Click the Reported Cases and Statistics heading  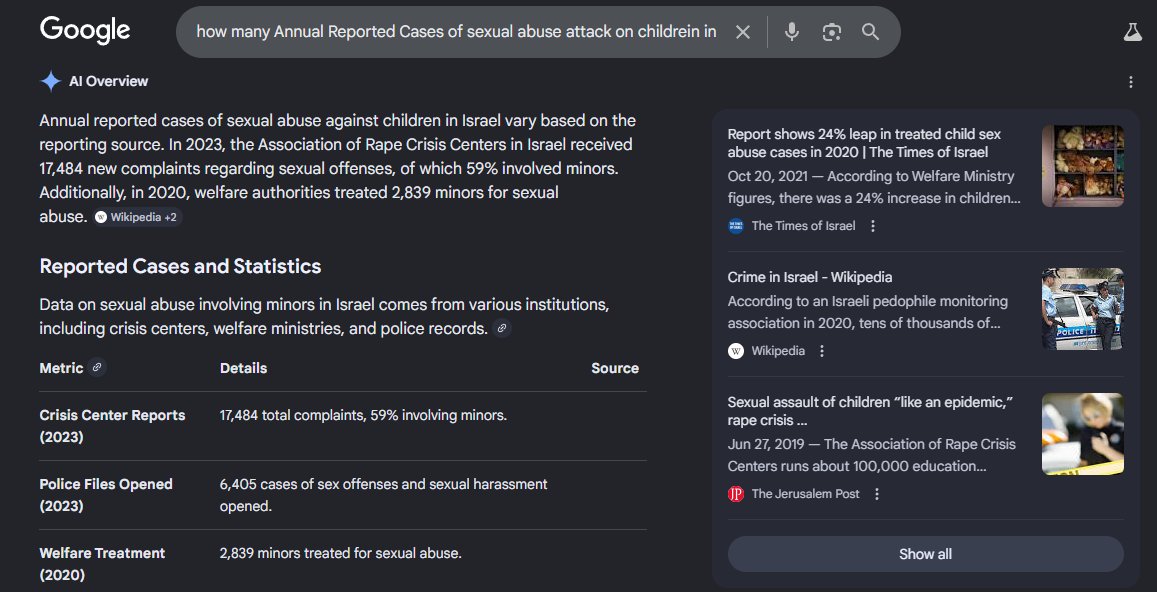(x=180, y=266)
